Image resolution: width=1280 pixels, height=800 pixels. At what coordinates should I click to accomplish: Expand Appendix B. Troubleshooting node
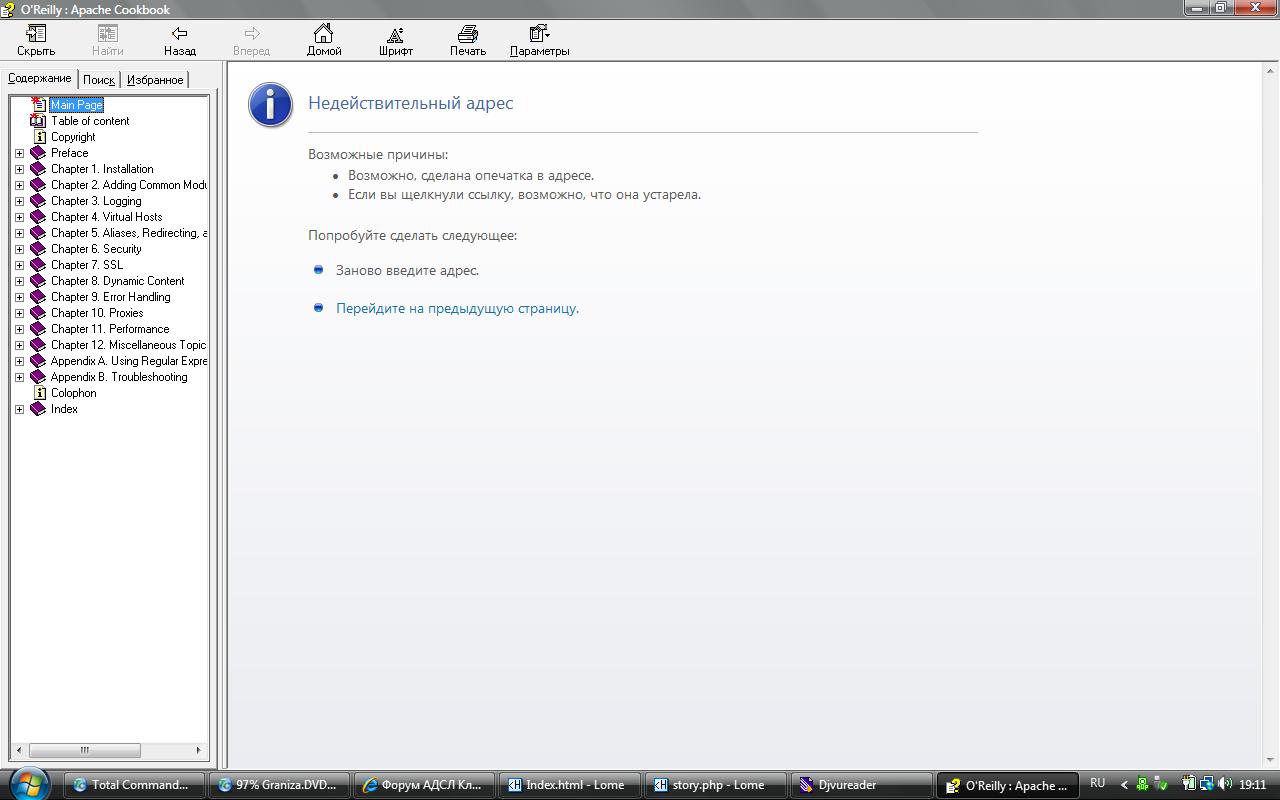point(19,377)
